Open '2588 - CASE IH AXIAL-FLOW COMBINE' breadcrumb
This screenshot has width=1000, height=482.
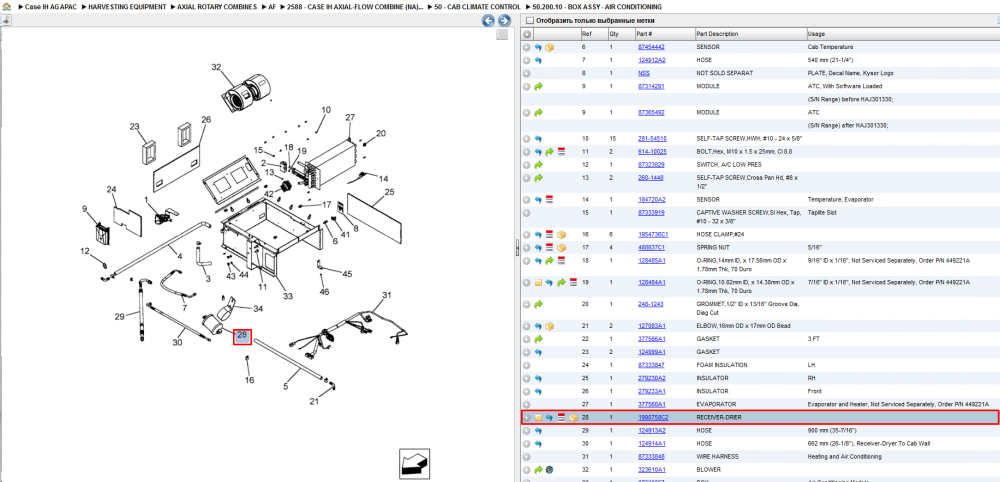coord(355,6)
